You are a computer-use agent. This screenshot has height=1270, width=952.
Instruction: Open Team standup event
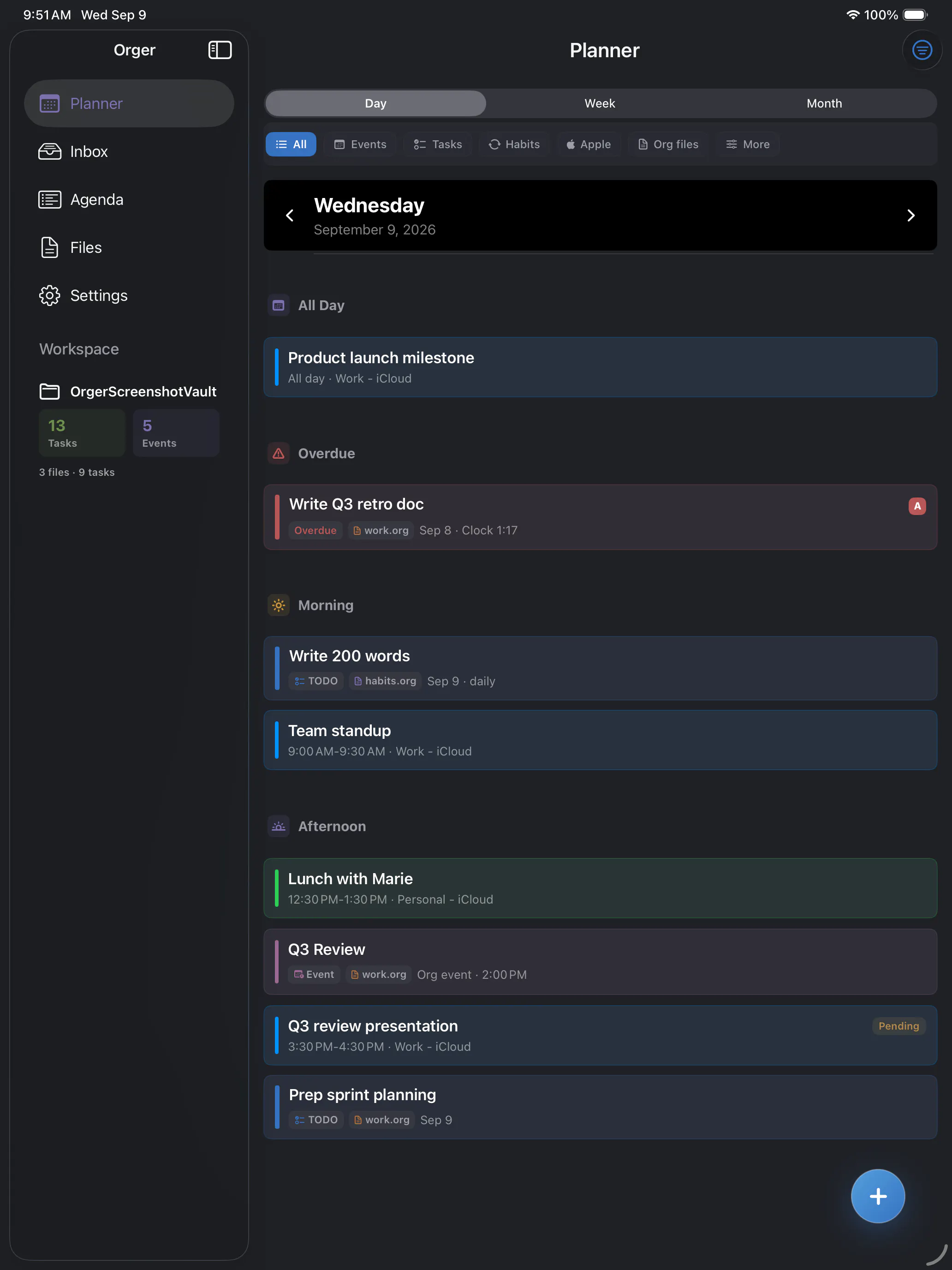point(600,740)
